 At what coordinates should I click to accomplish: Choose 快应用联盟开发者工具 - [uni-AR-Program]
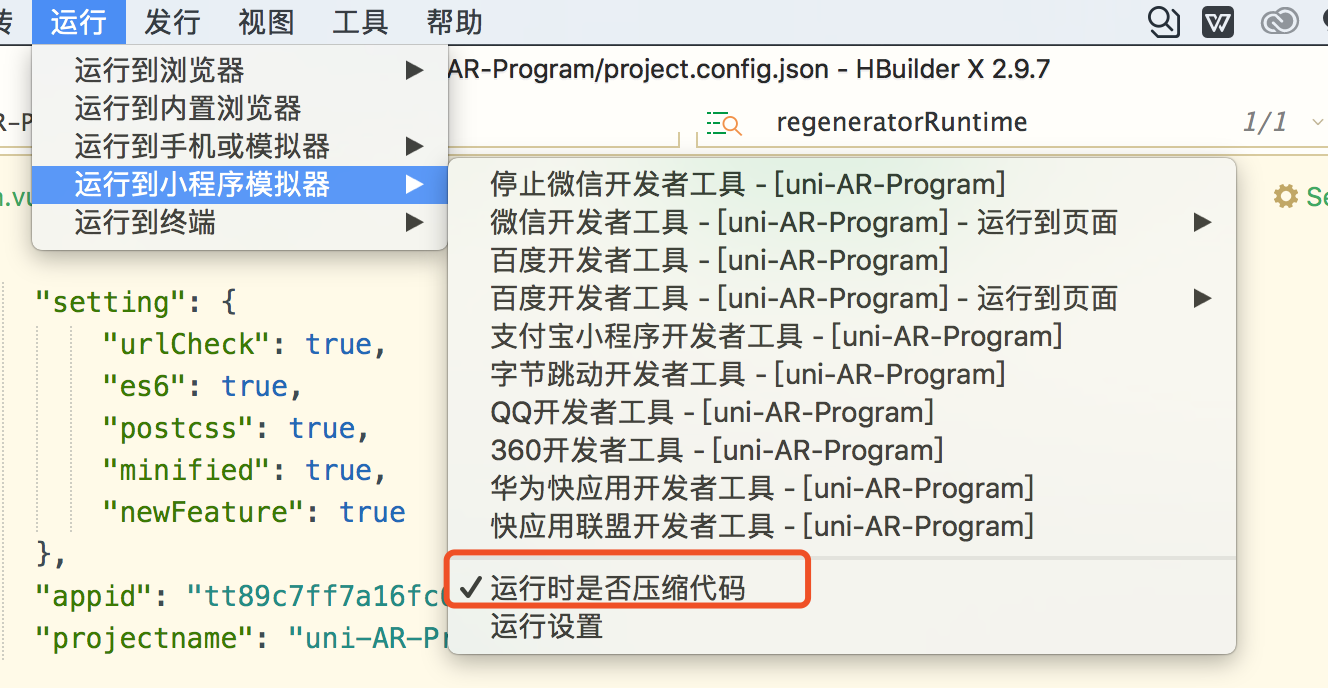click(842, 526)
